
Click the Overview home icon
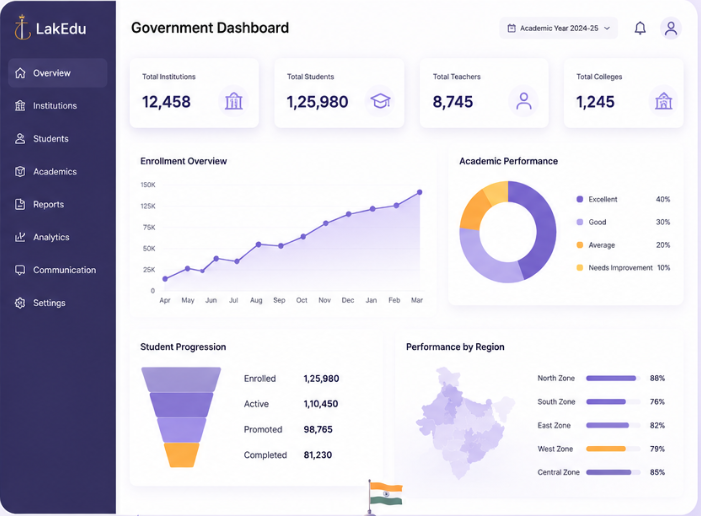pyautogui.click(x=20, y=73)
